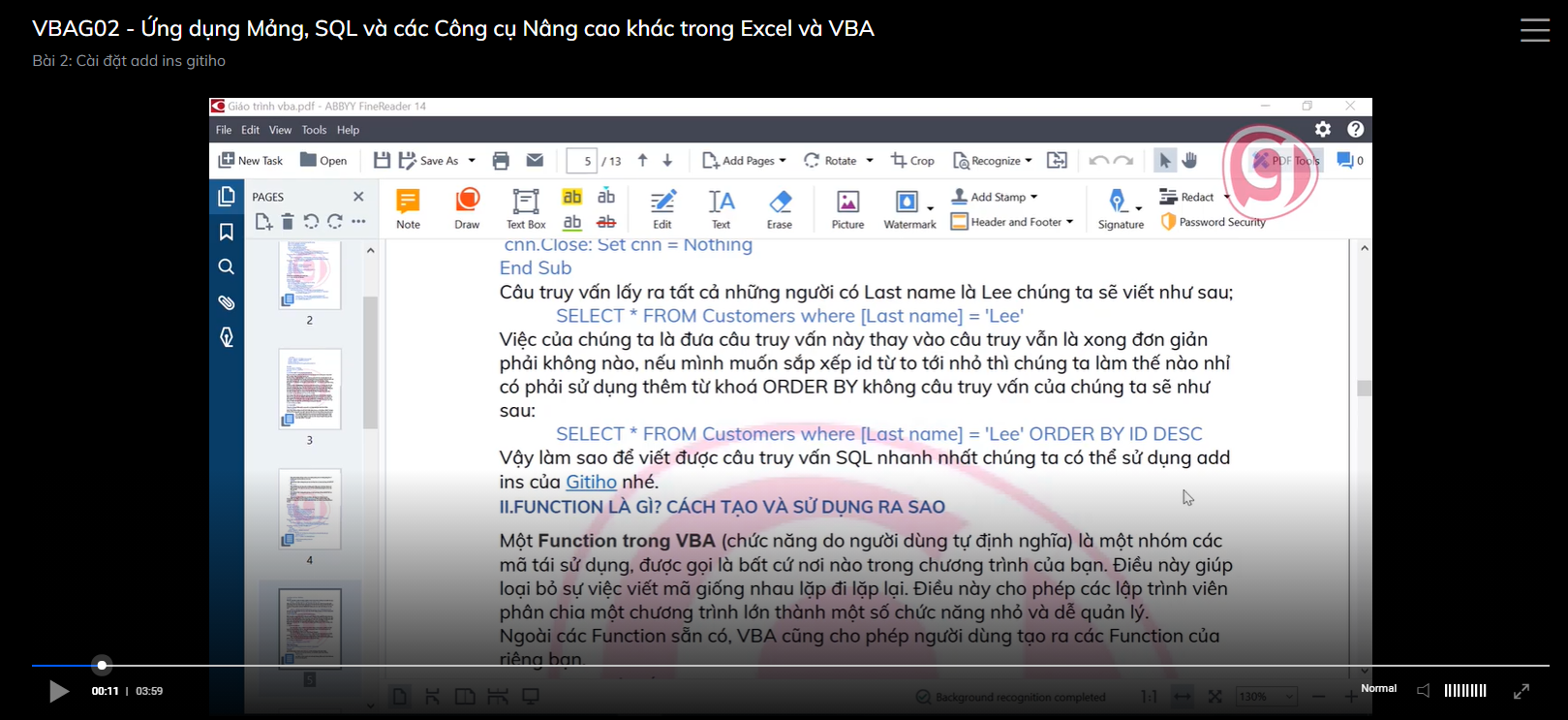This screenshot has height=720, width=1568.
Task: Switch to Pages sidebar tab
Action: click(x=227, y=197)
